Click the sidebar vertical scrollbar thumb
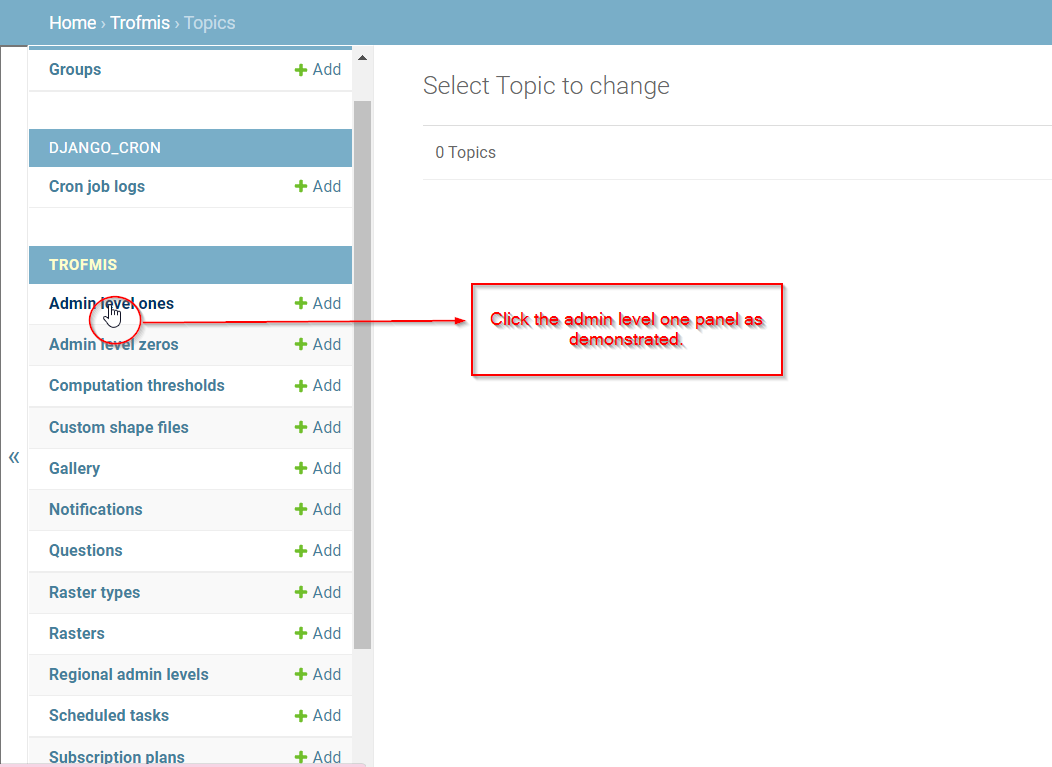The image size is (1052, 767). (x=362, y=374)
